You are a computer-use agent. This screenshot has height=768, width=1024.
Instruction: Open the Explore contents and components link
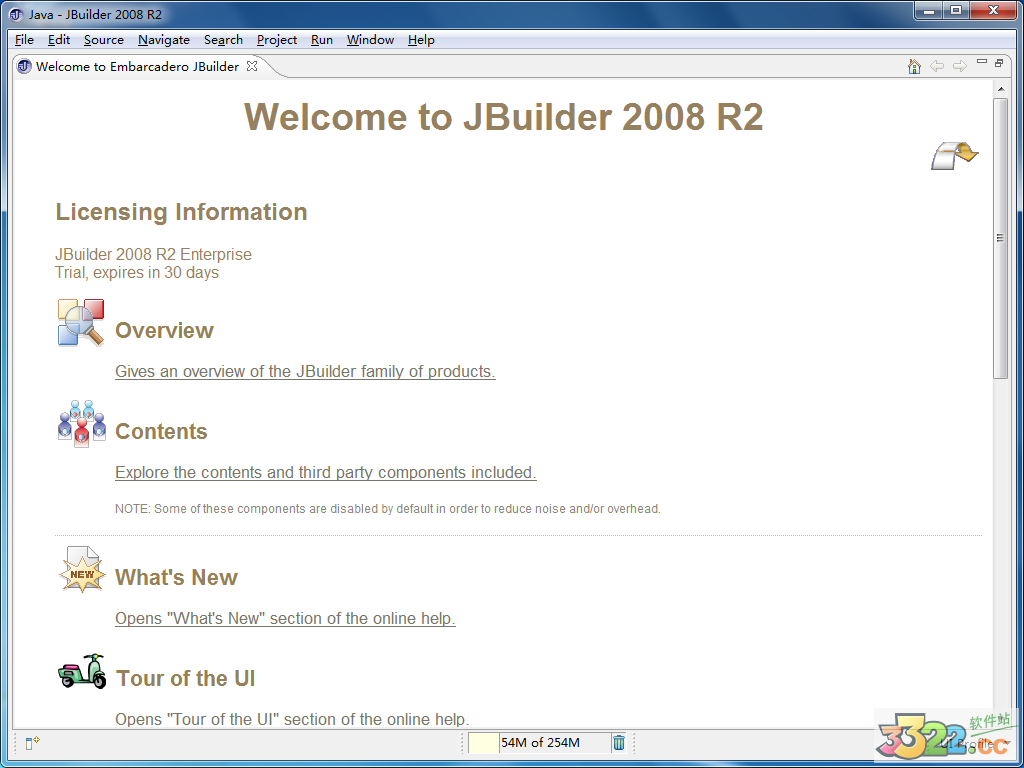pyautogui.click(x=326, y=472)
